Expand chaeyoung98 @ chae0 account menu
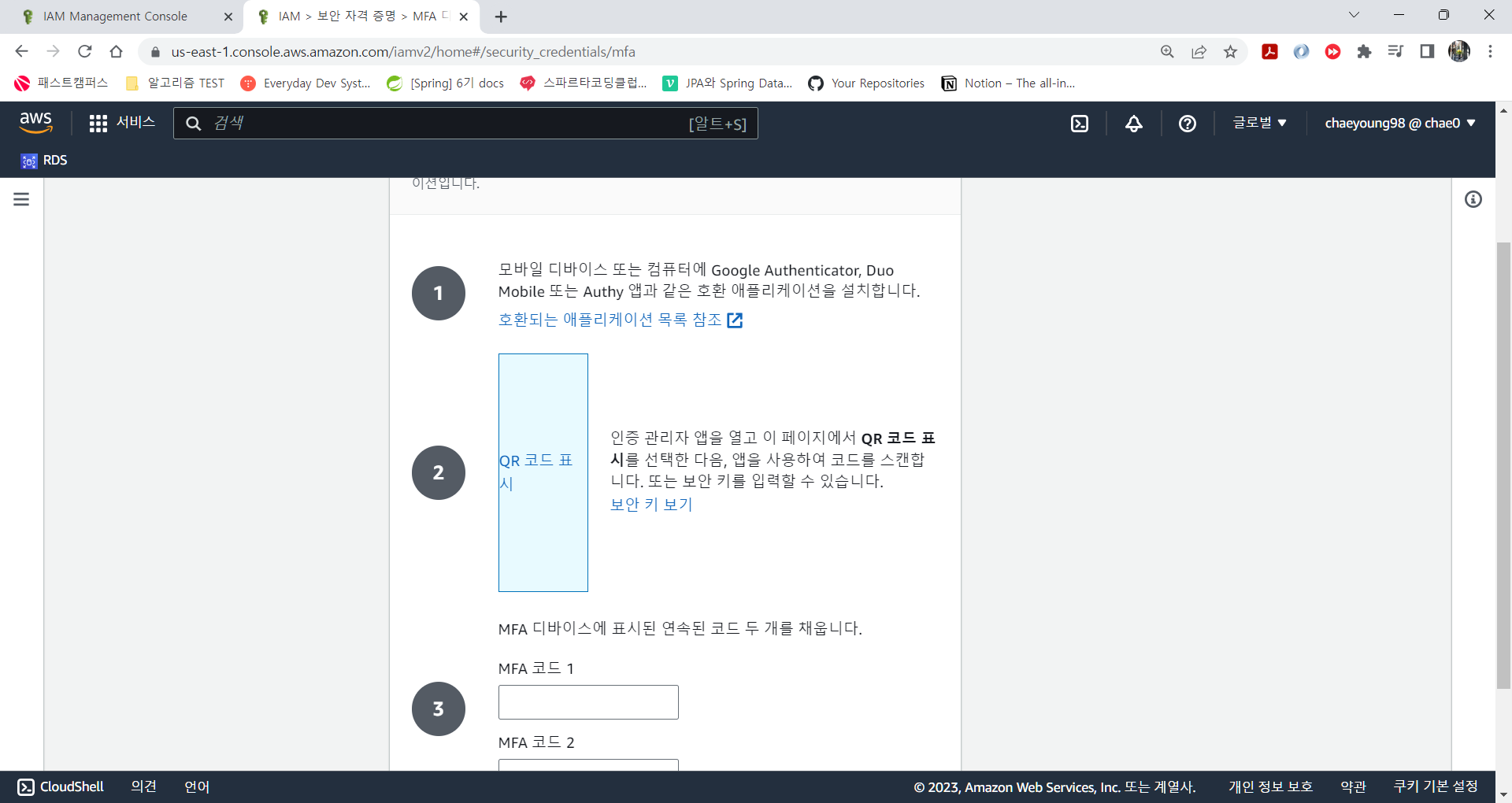 coord(1399,123)
